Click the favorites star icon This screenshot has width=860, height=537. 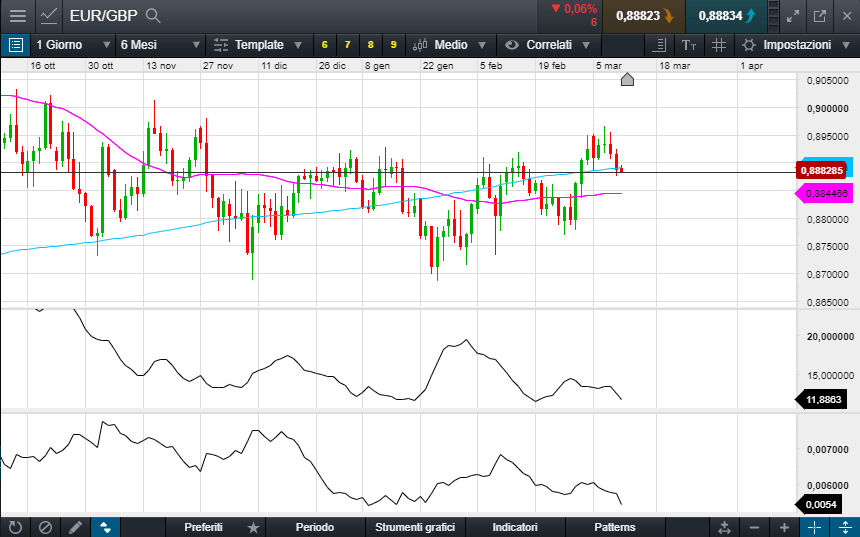click(x=253, y=528)
